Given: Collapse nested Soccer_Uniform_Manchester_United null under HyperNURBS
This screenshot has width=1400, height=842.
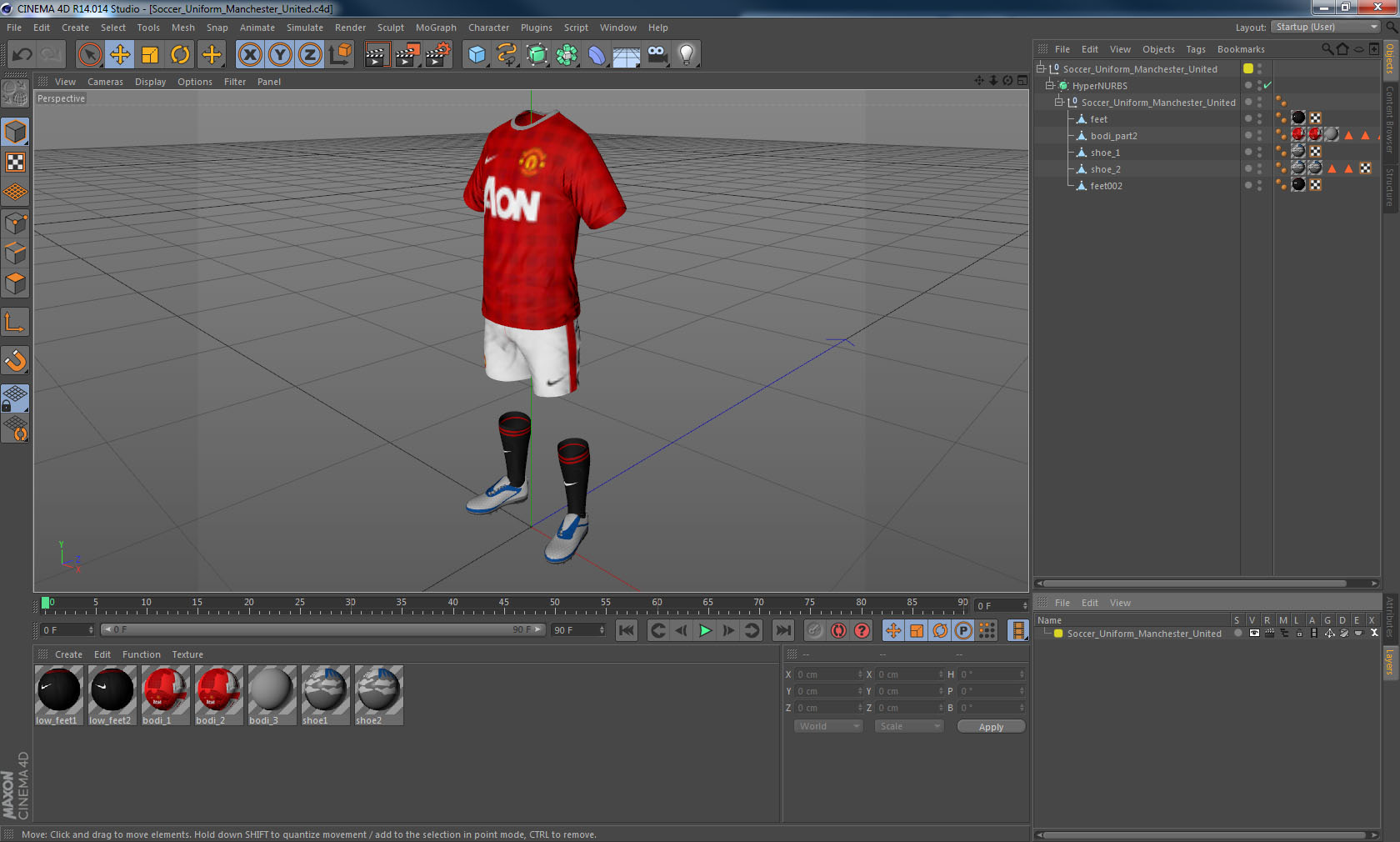Looking at the screenshot, I should 1059,102.
